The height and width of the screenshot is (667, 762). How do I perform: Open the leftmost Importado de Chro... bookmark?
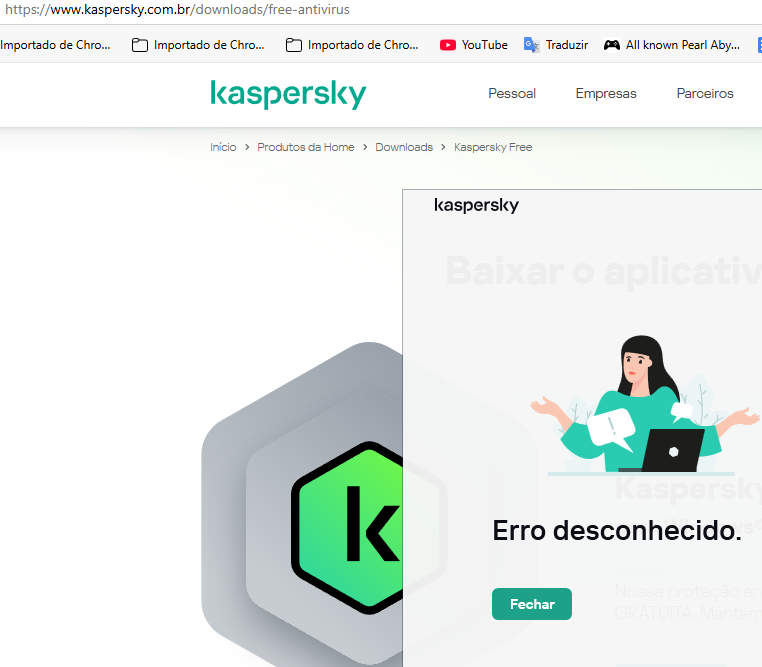tap(55, 45)
